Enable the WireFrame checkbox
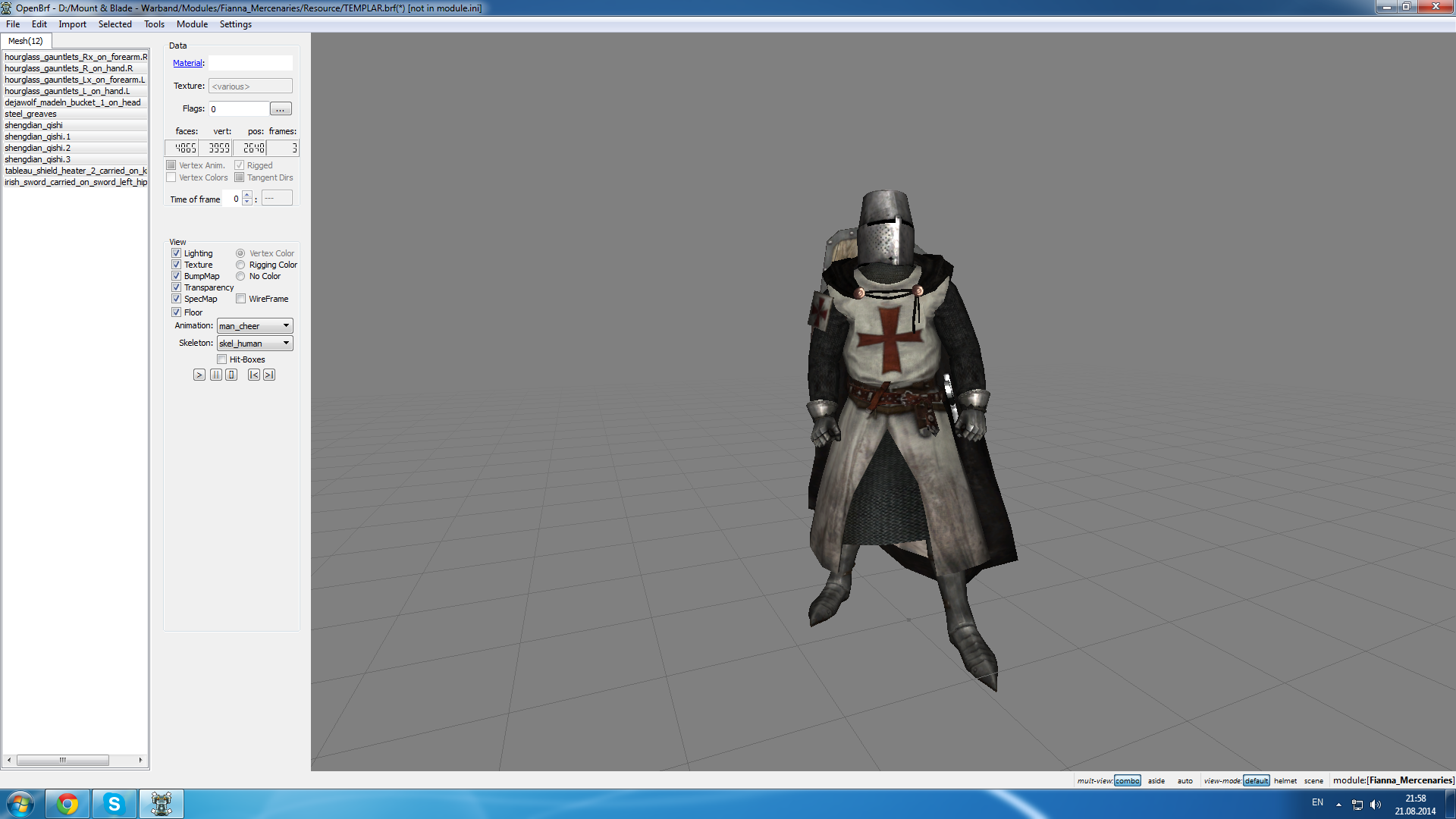 point(240,299)
